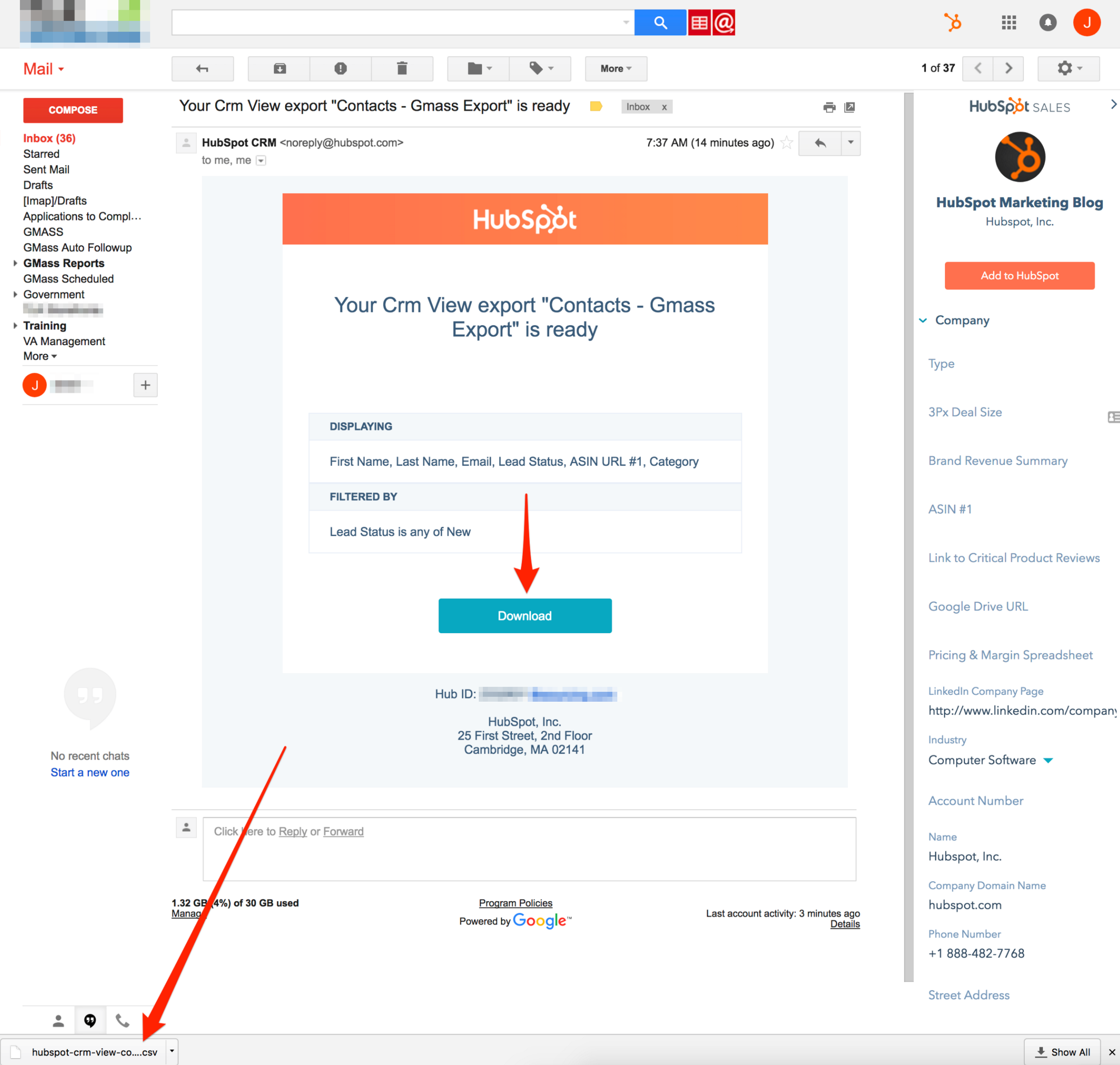Click the red GMass @ button
The width and height of the screenshot is (1120, 1065).
pyautogui.click(x=724, y=23)
